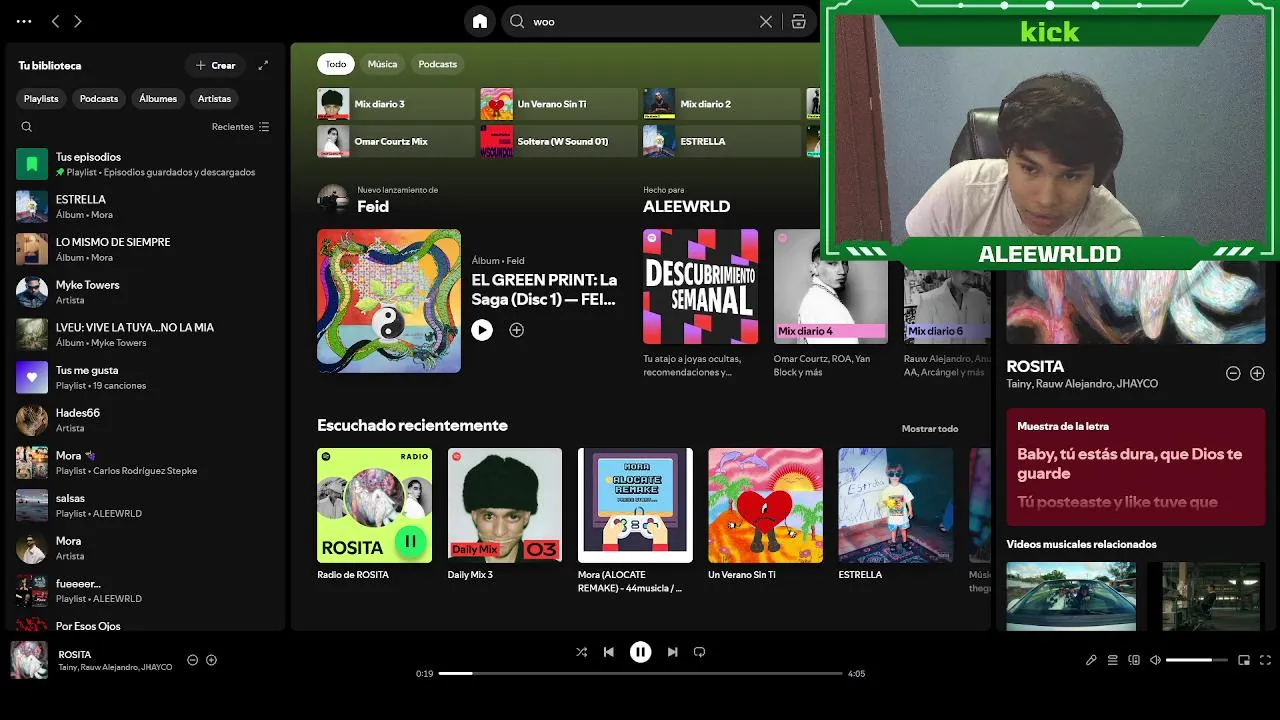Open Myke Towers artist in library

click(x=144, y=292)
